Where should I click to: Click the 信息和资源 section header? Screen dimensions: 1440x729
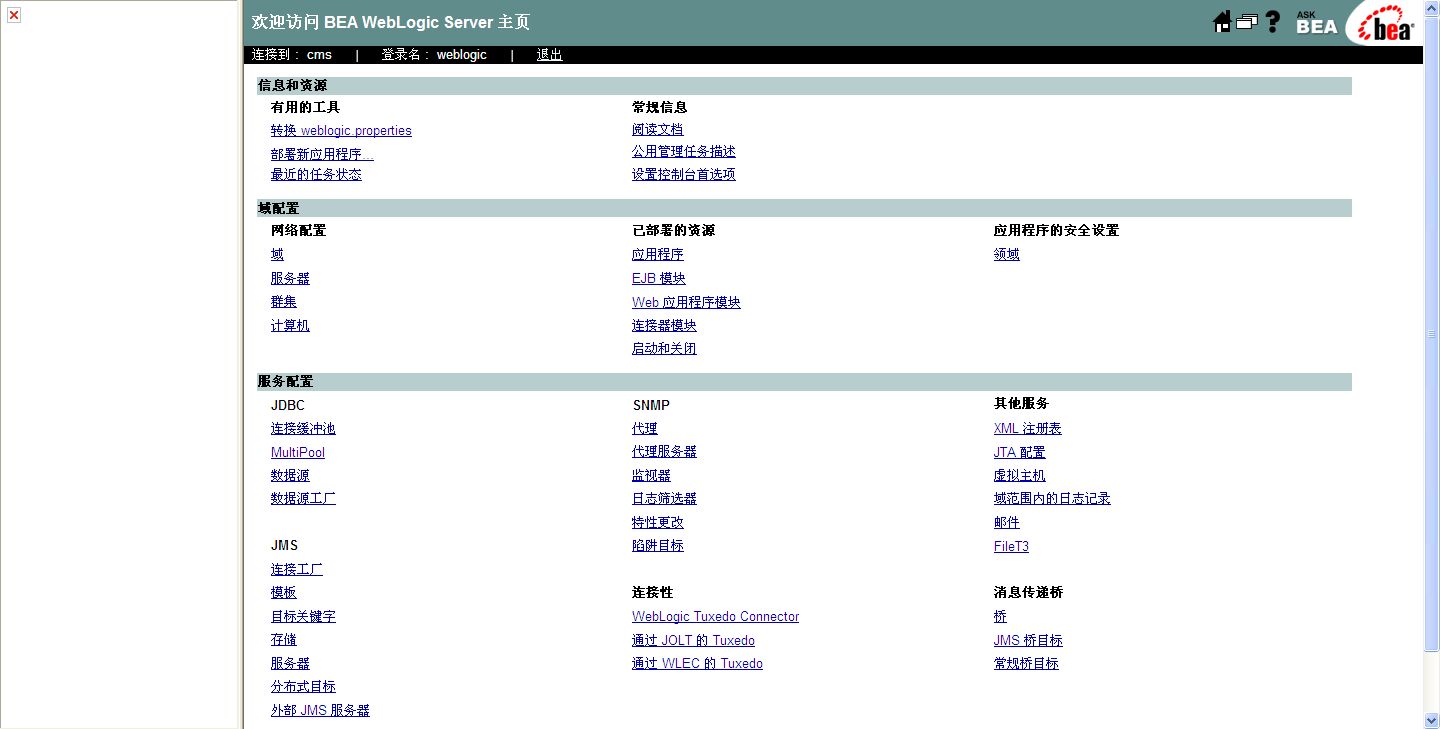(804, 86)
